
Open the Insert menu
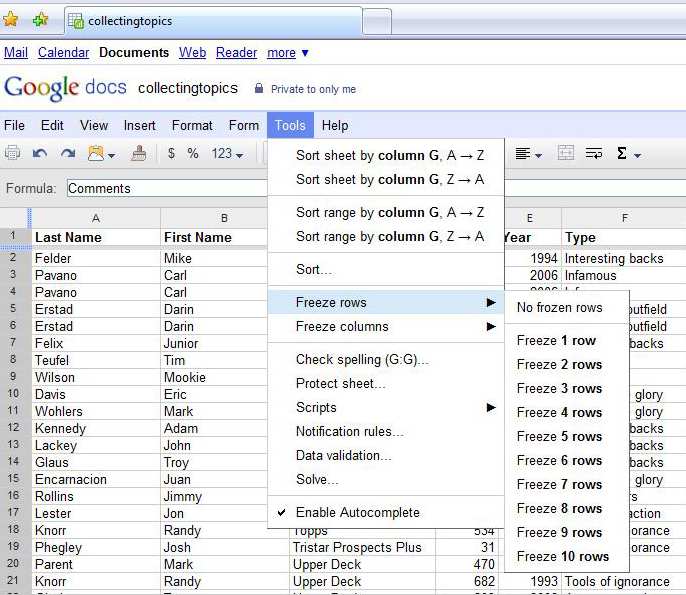pyautogui.click(x=140, y=126)
